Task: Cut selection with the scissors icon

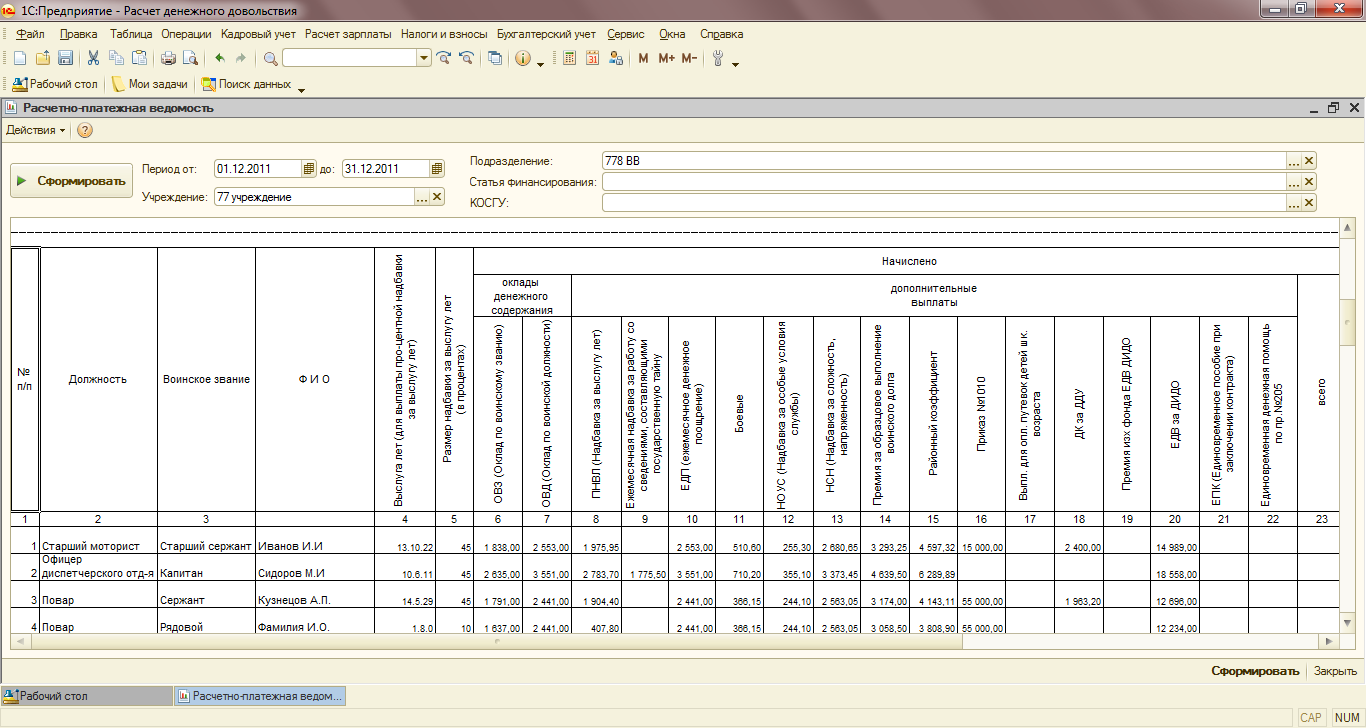Action: 94,59
